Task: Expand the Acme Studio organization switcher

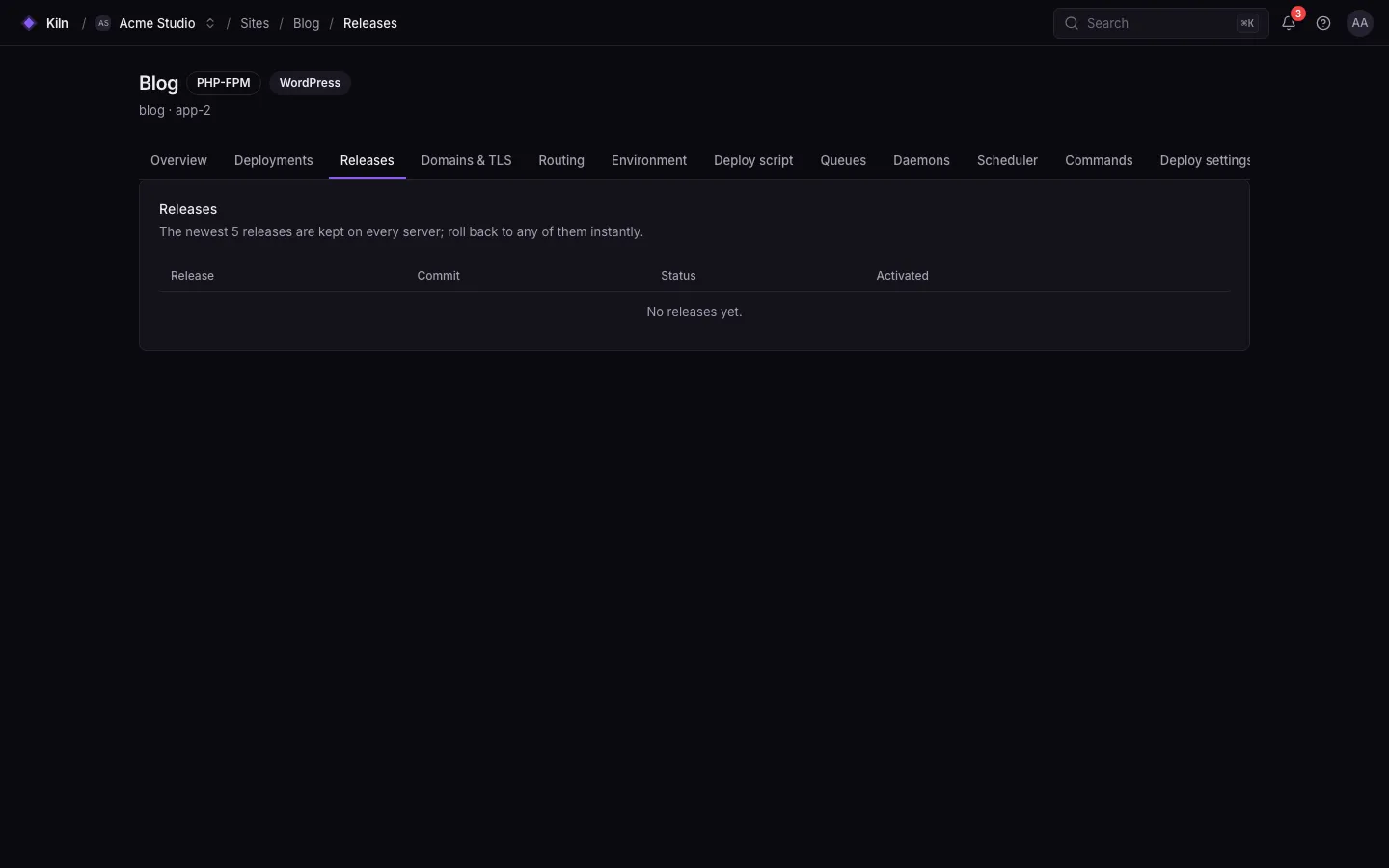Action: tap(155, 23)
